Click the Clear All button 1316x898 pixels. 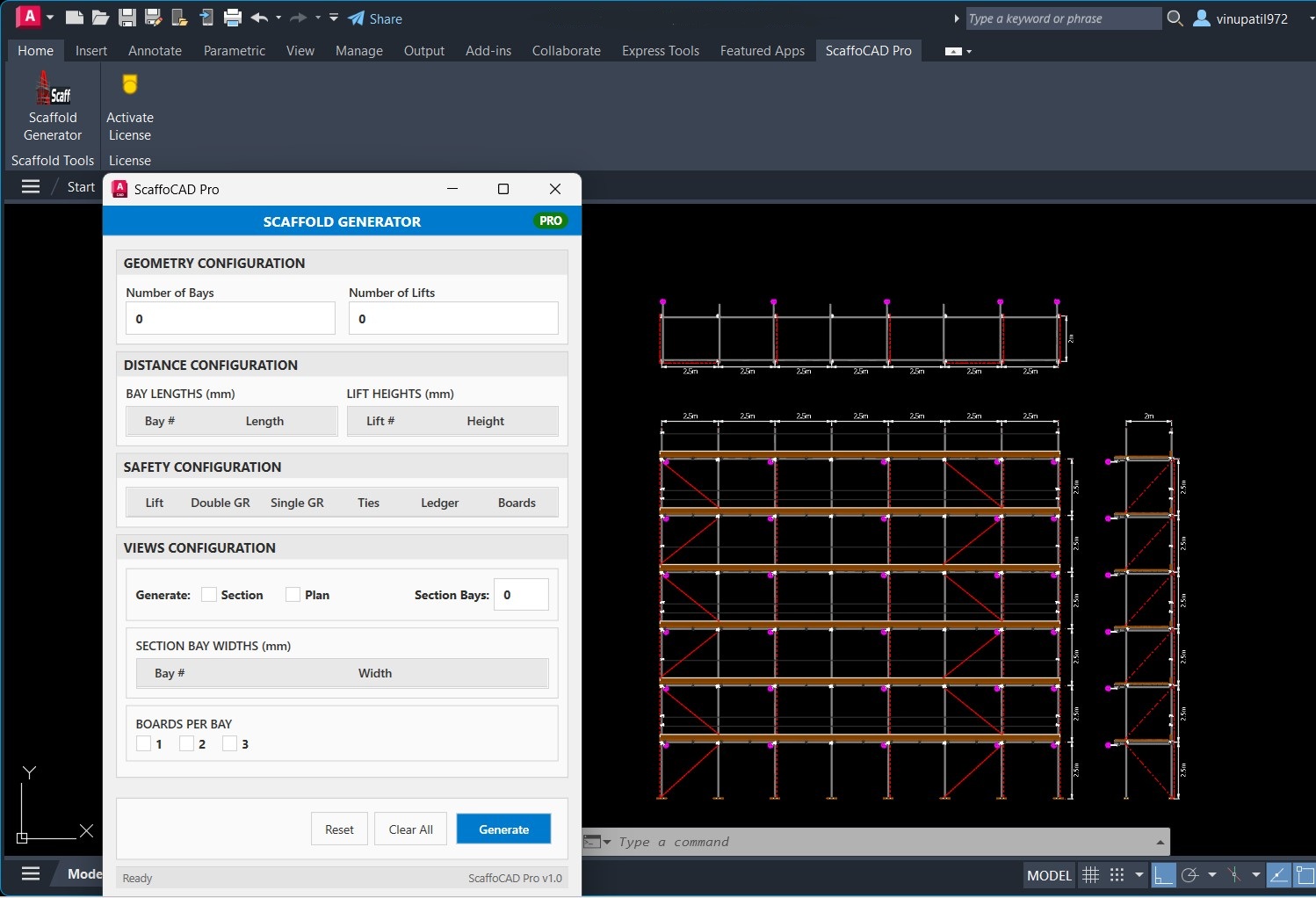[410, 829]
